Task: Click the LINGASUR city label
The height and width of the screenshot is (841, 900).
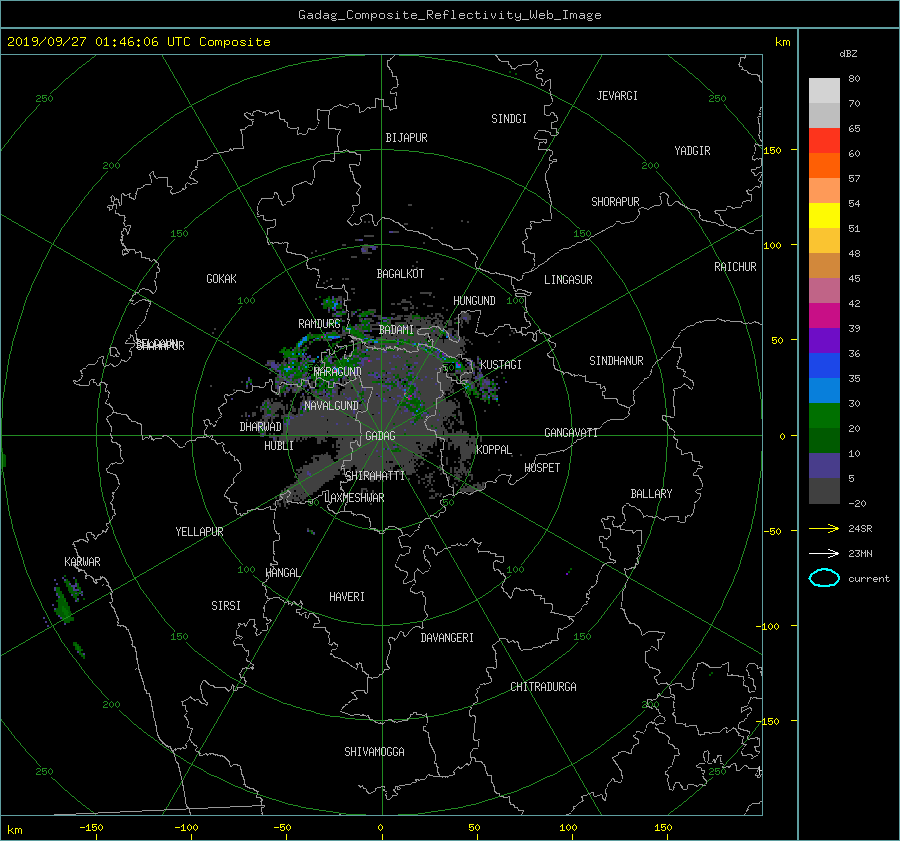Action: [568, 280]
